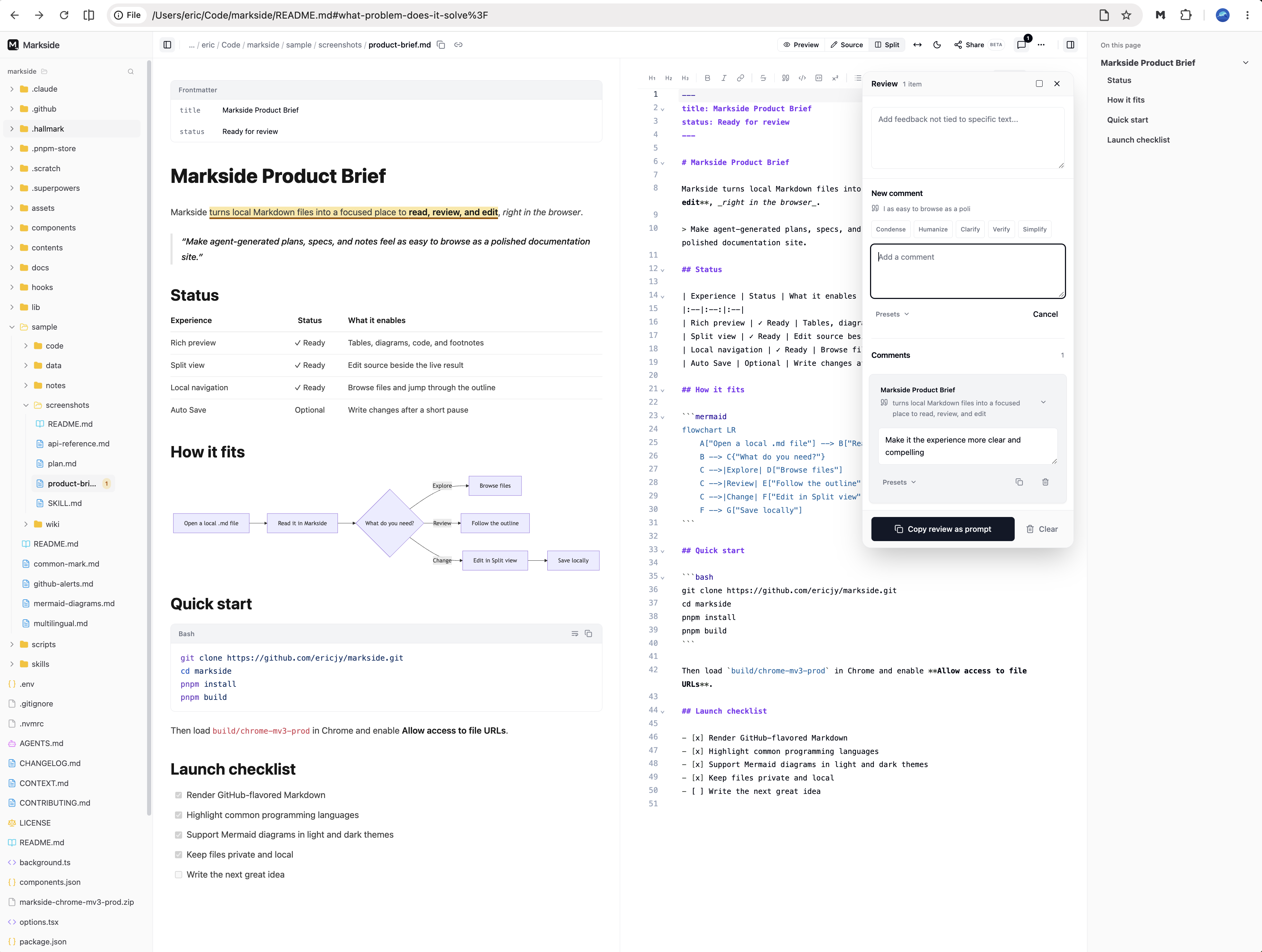Copy the link icon beside the breadcrumb

coord(458,45)
